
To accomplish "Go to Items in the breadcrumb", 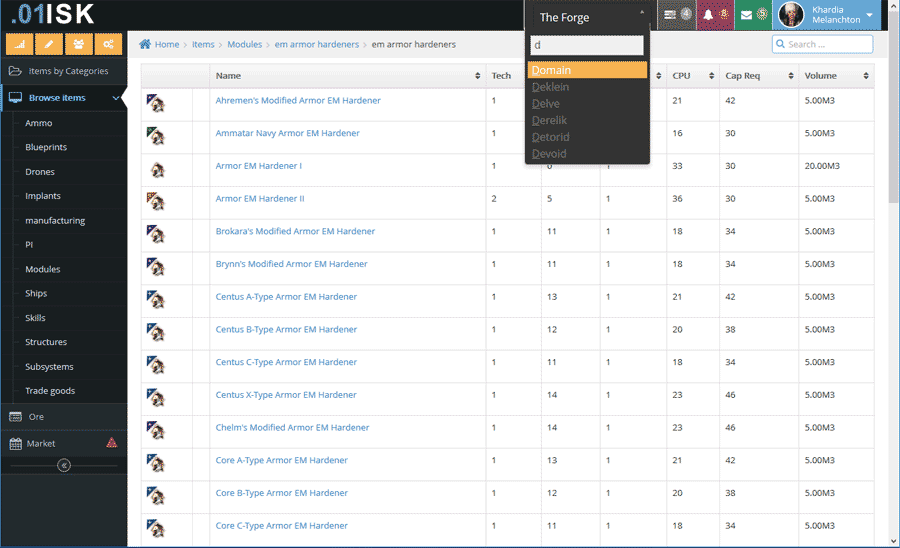I will pos(203,44).
